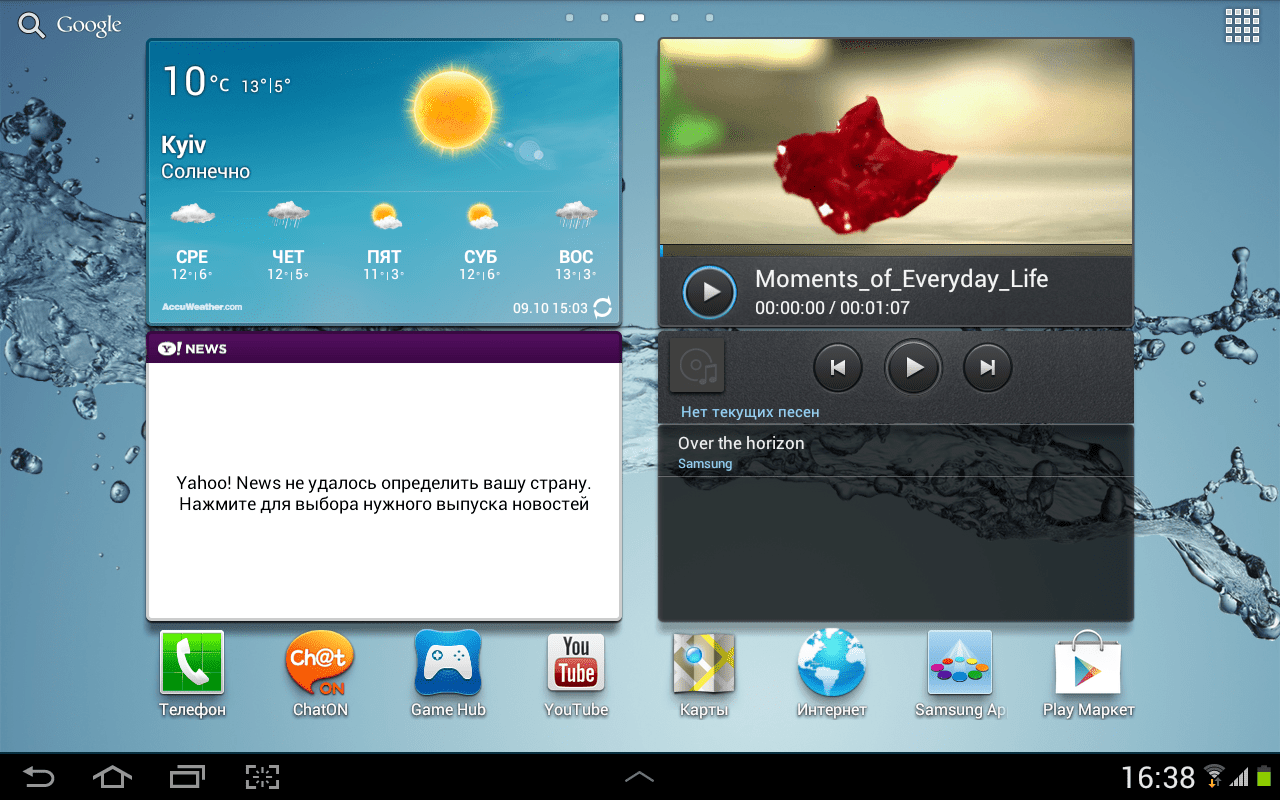Screen dimensions: 1280x800
Task: Tap the Солнечно weather condition text
Action: (x=205, y=172)
